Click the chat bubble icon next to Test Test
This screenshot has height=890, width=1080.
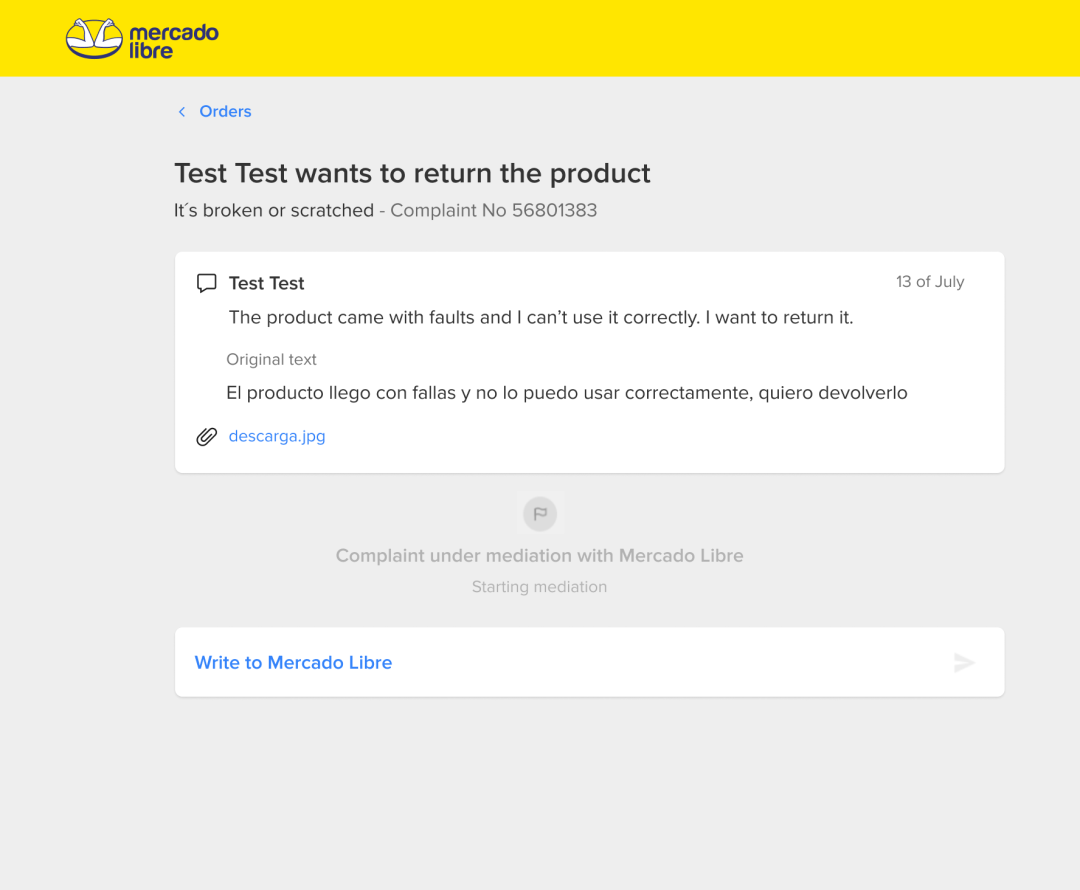207,283
